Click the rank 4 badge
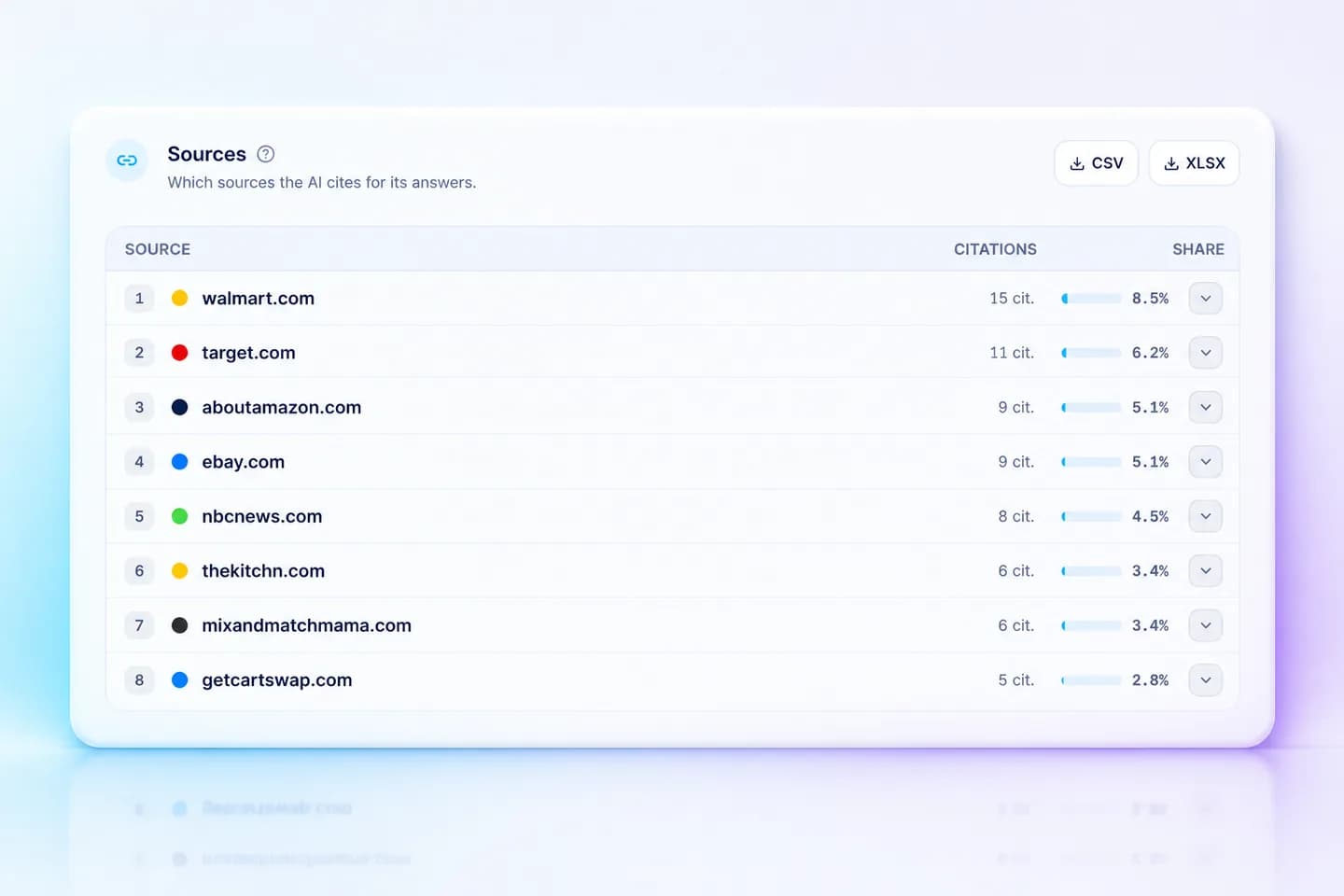This screenshot has width=1344, height=896. point(139,462)
